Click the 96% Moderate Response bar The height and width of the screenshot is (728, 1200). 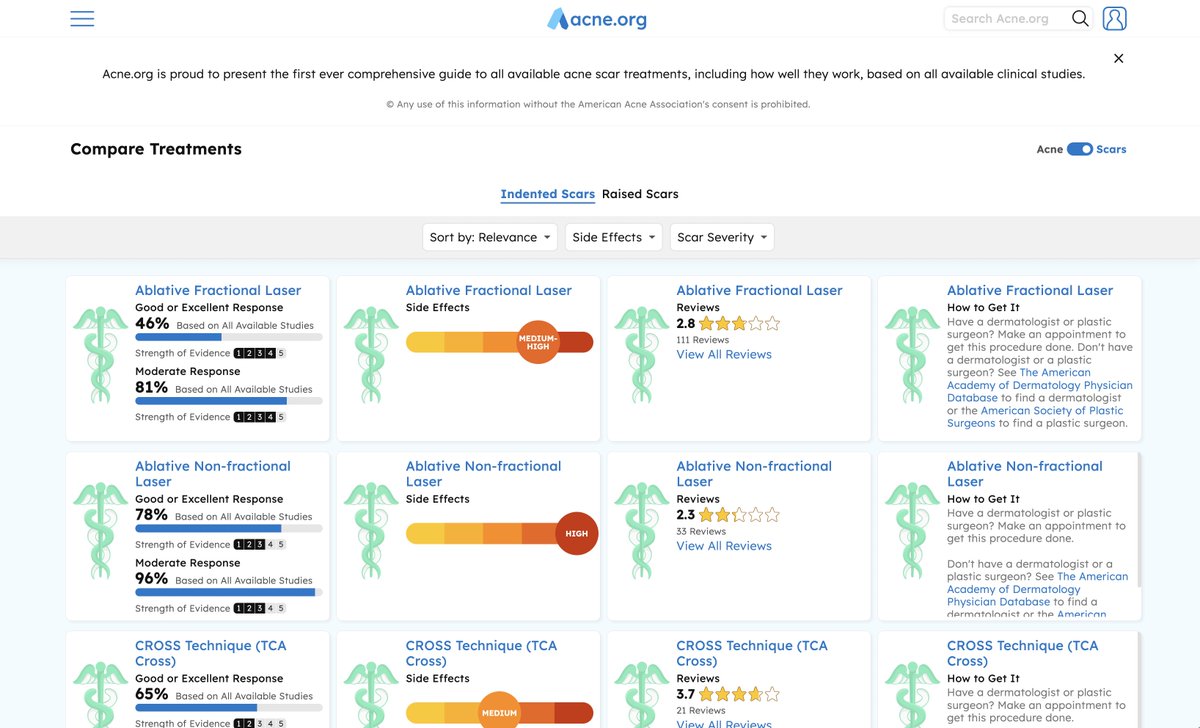coord(229,592)
